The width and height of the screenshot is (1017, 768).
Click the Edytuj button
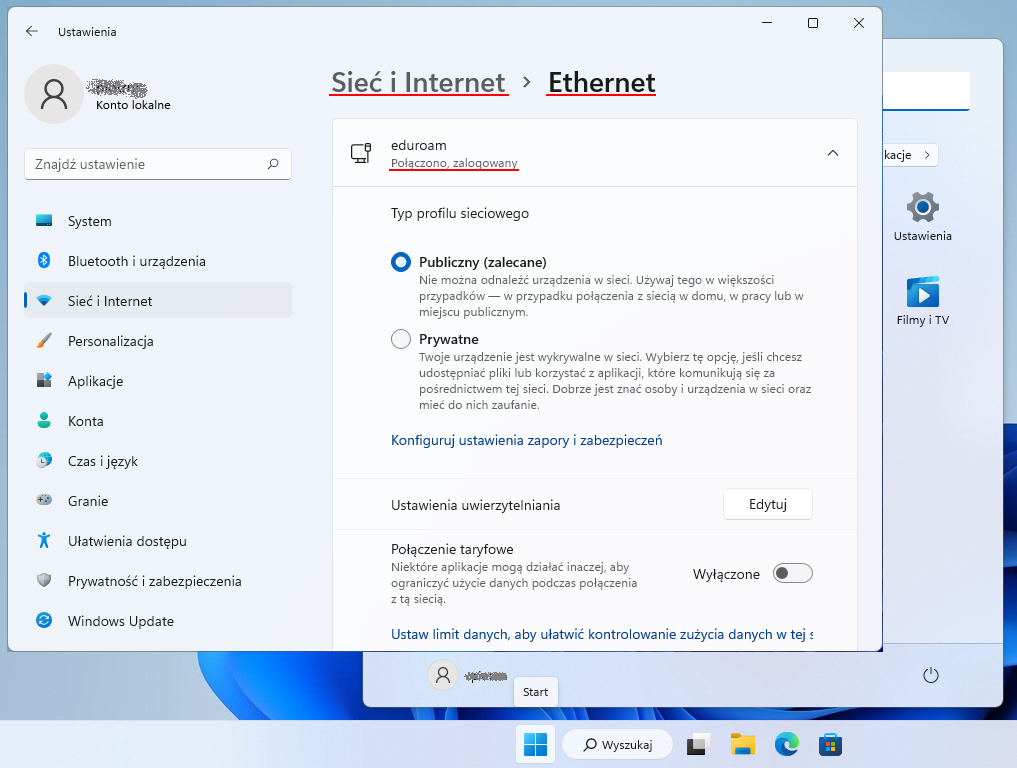click(767, 505)
